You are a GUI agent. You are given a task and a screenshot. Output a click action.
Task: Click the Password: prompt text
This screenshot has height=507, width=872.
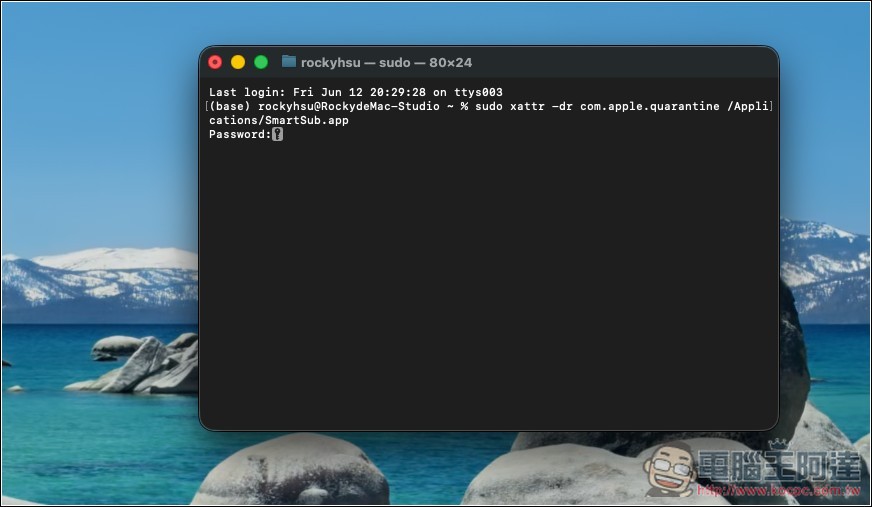click(240, 134)
